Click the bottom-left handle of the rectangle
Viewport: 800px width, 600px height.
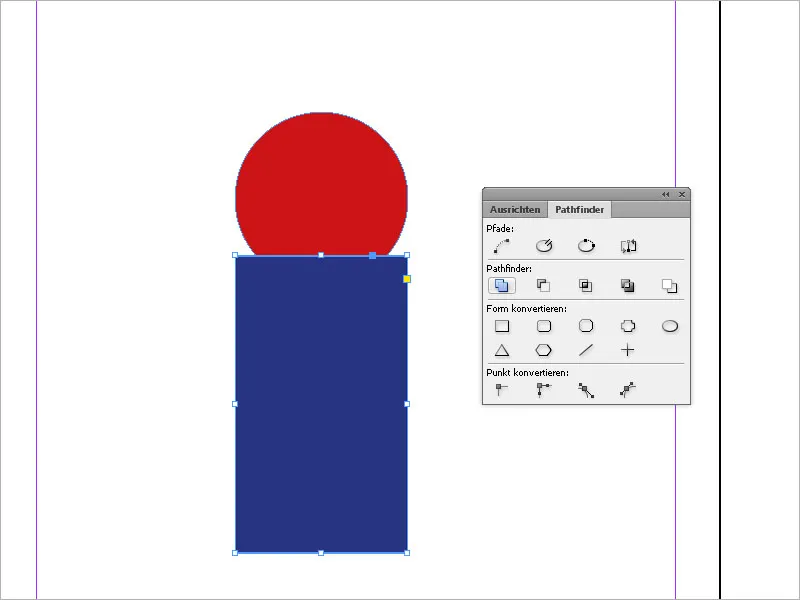coord(235,553)
